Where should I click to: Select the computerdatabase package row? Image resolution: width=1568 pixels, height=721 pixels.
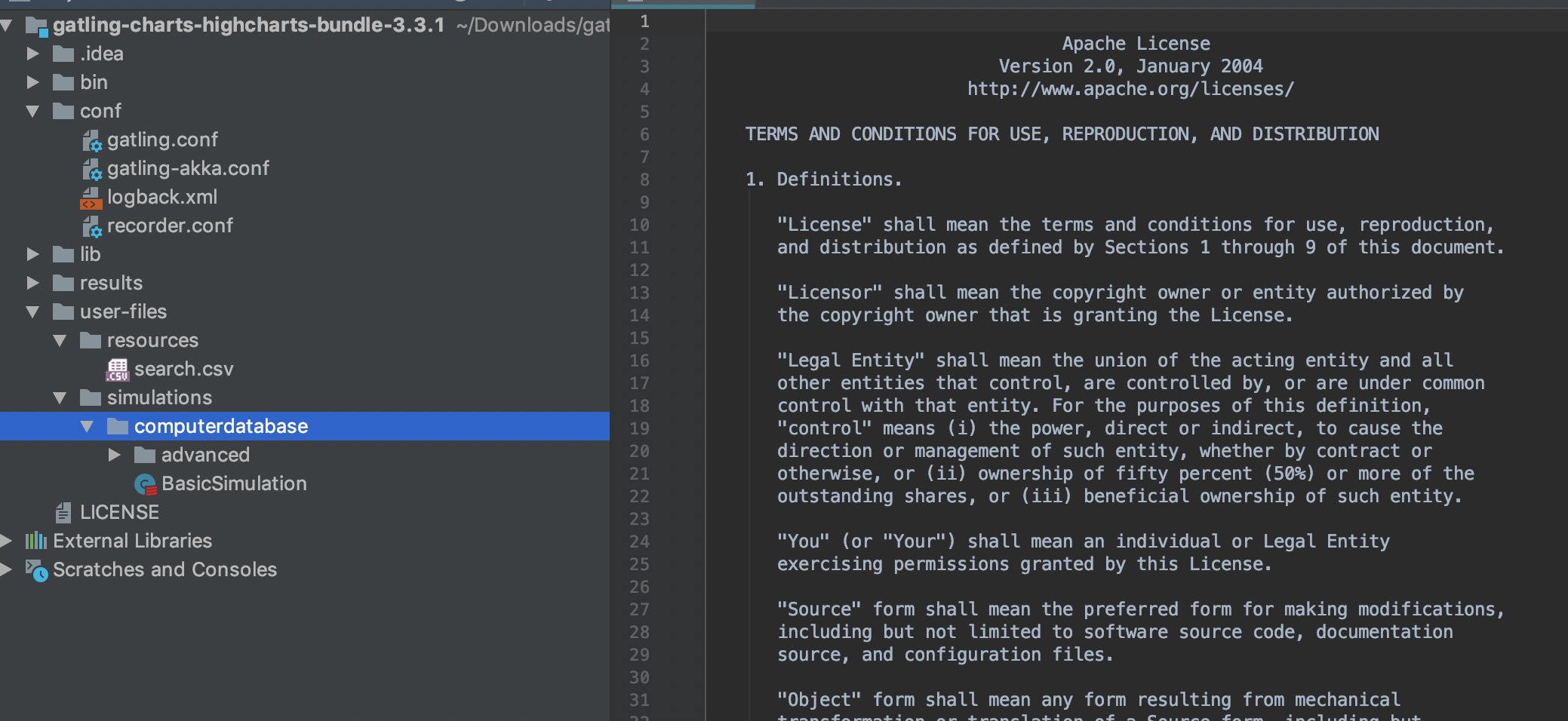(x=305, y=426)
